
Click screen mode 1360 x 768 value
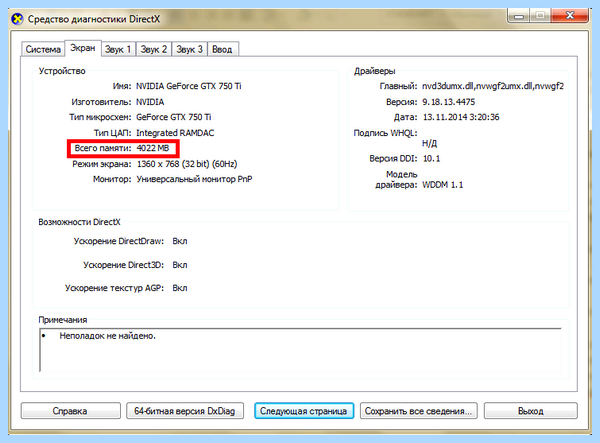tap(187, 164)
